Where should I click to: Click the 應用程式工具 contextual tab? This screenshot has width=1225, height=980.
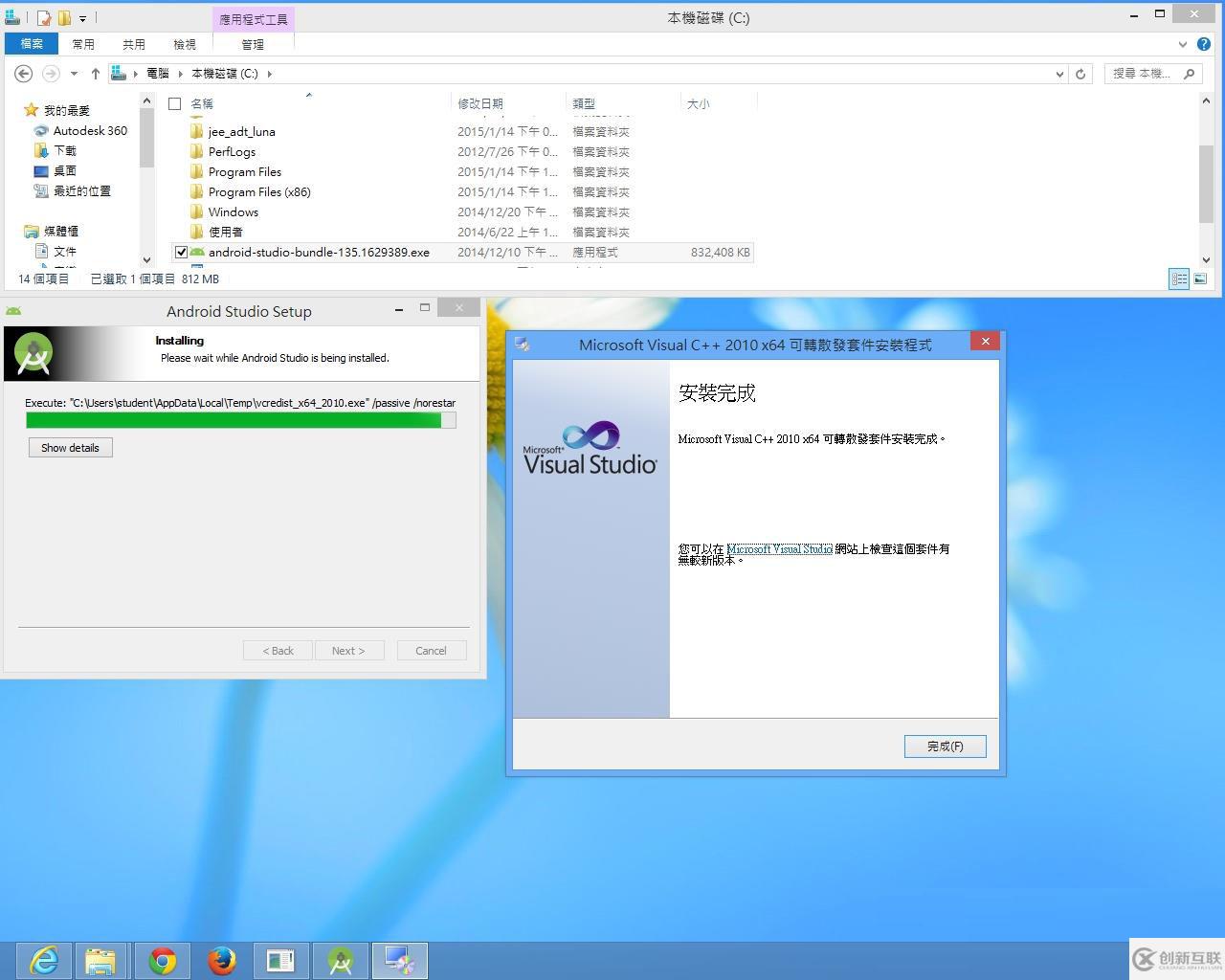[x=253, y=19]
